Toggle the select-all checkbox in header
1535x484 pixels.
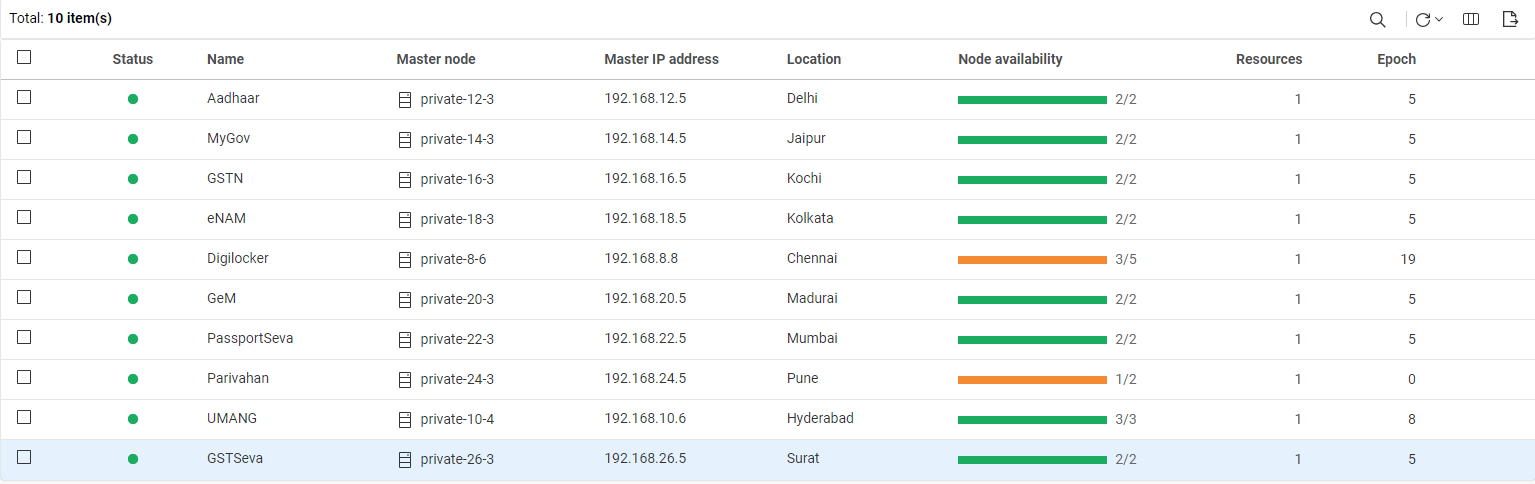coord(24,58)
